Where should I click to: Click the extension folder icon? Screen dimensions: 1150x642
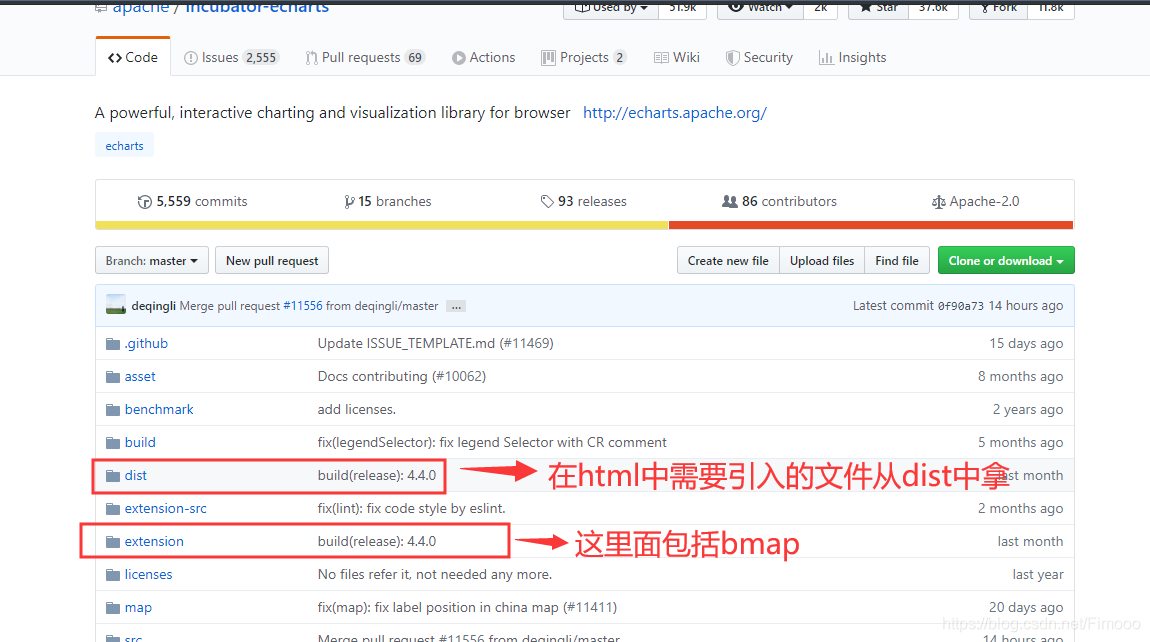(113, 542)
